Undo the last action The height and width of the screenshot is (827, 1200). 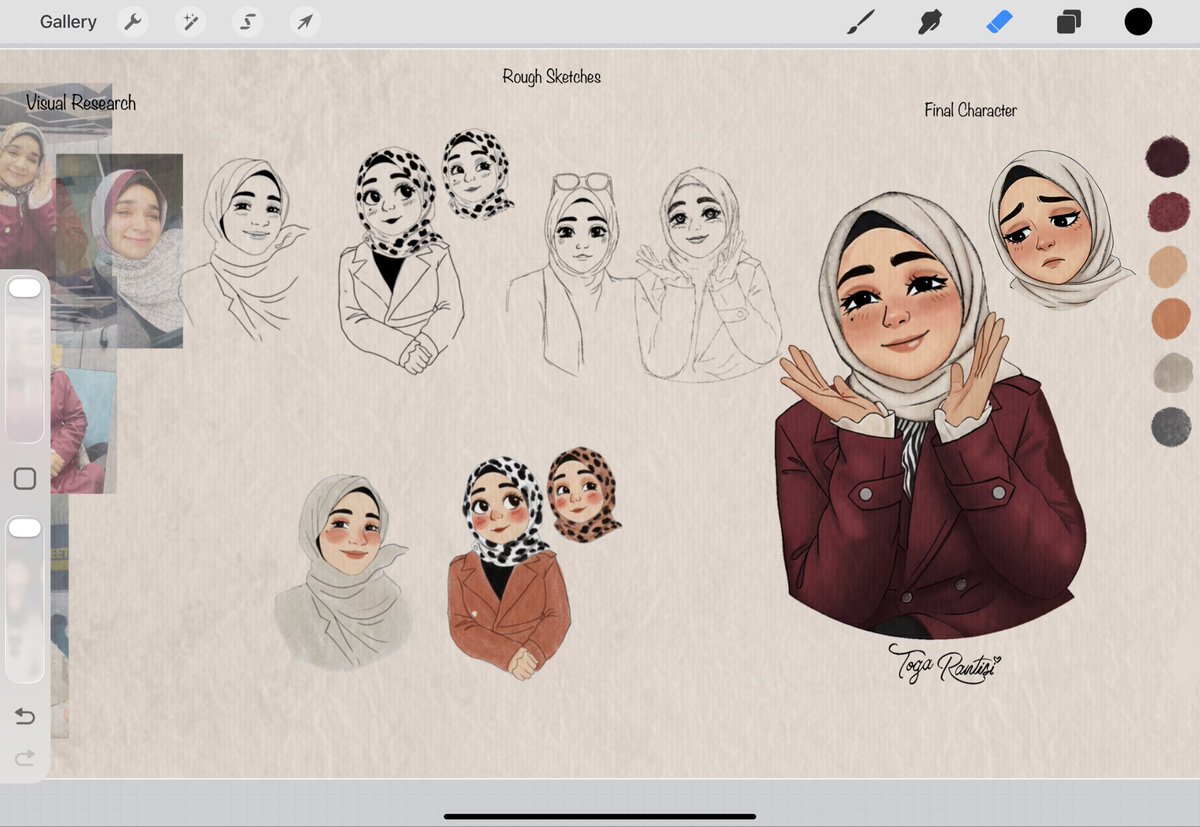(x=25, y=716)
